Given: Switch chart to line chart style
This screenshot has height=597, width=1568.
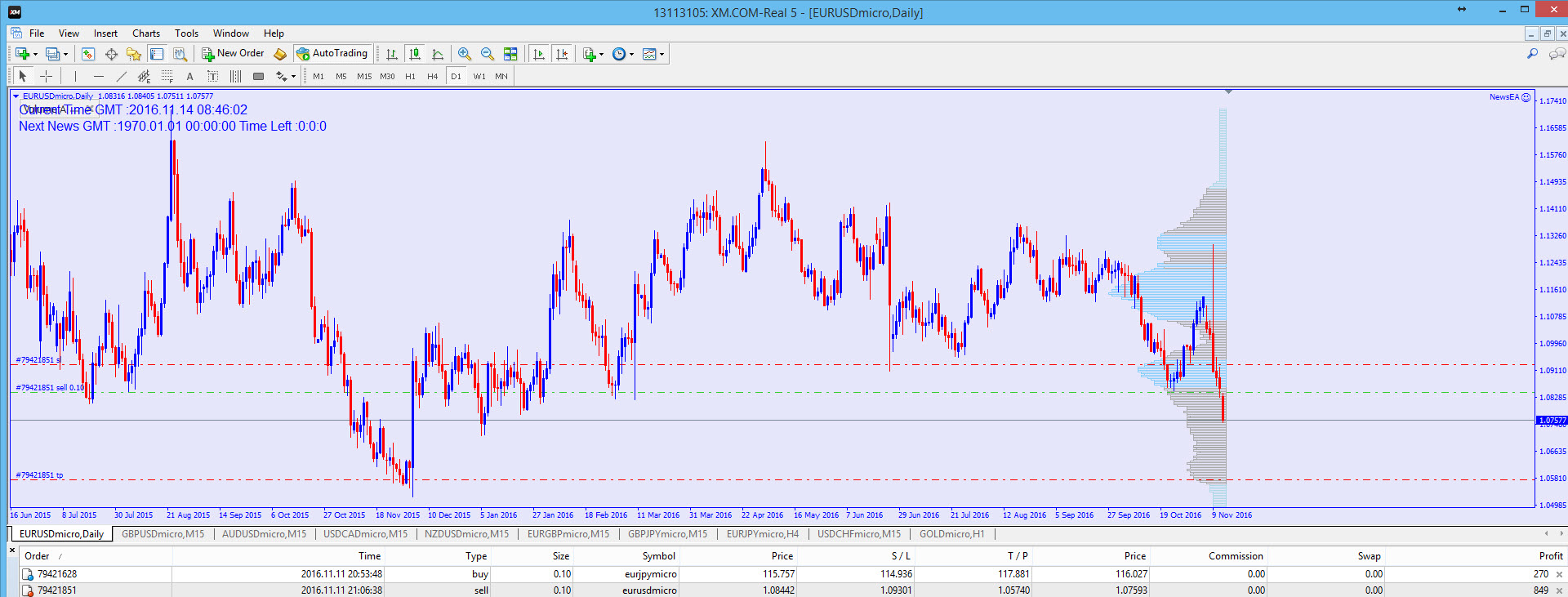Looking at the screenshot, I should [438, 54].
